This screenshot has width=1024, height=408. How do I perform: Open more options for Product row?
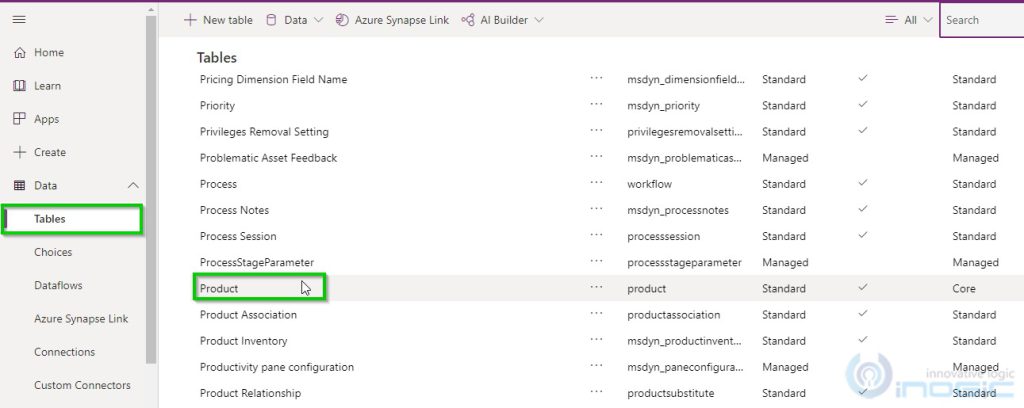(x=597, y=288)
